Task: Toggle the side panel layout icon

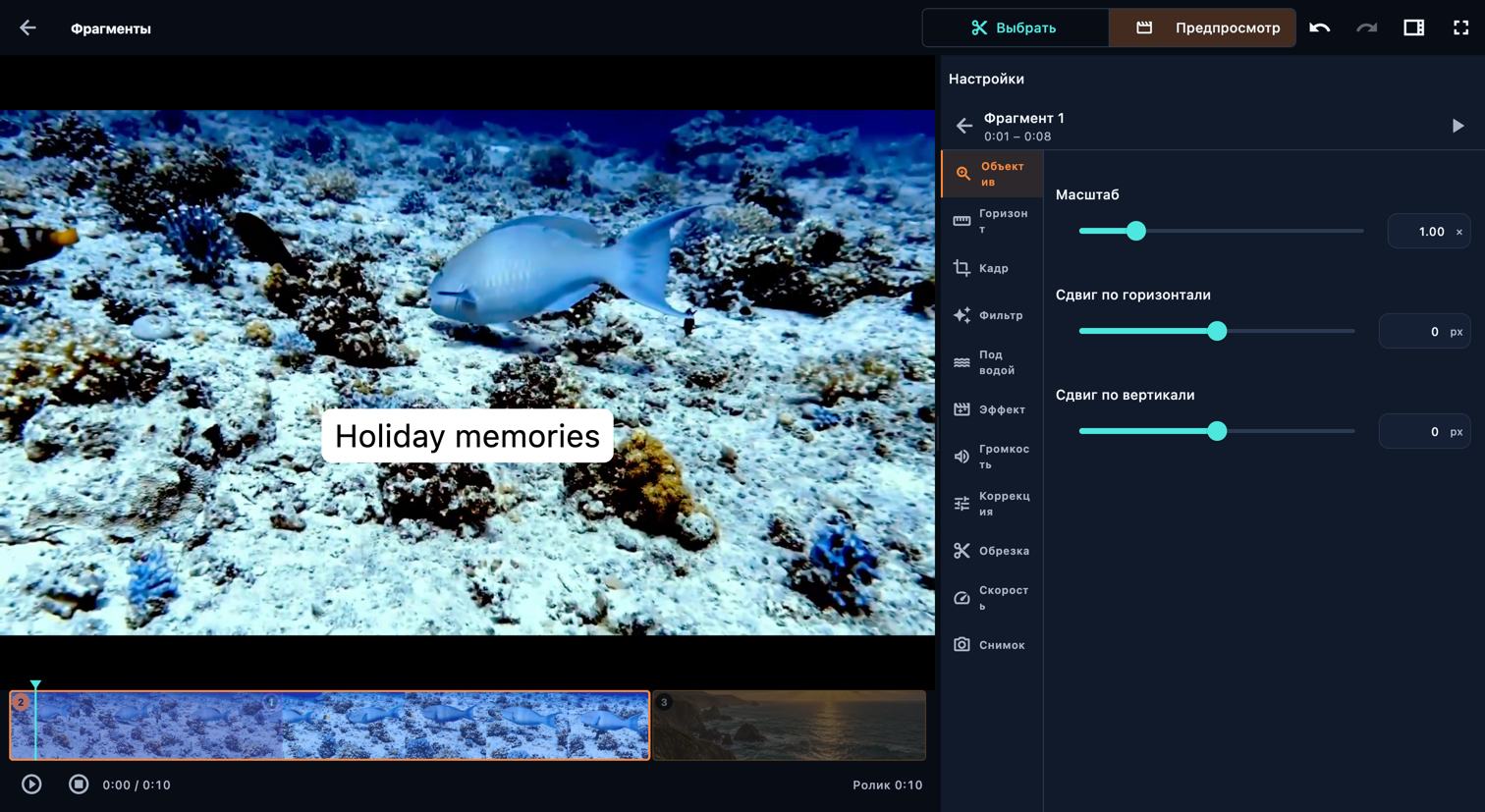Action: (1413, 28)
